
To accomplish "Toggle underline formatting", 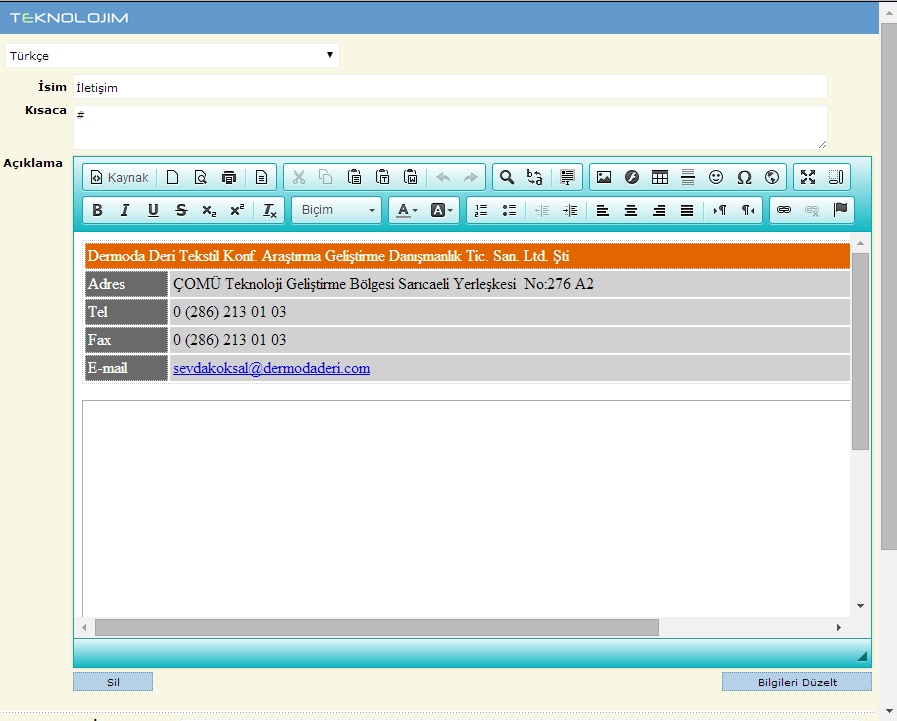I will pyautogui.click(x=153, y=210).
